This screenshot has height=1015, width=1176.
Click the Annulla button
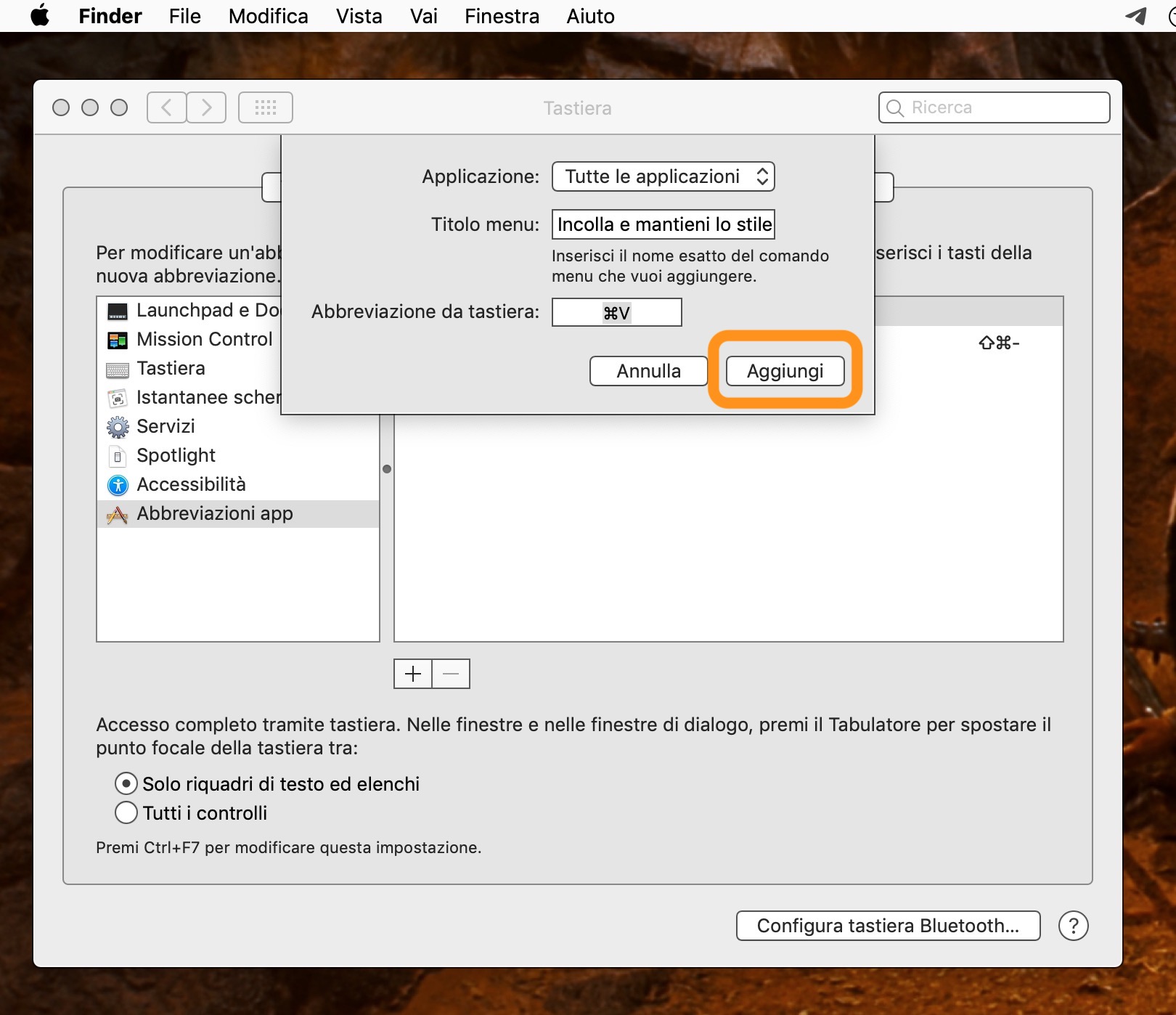[649, 371]
